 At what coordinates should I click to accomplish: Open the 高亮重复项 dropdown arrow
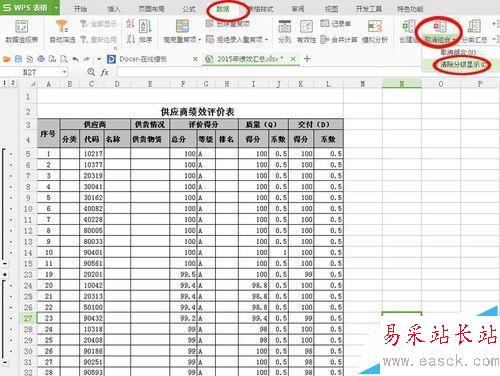click(x=200, y=40)
